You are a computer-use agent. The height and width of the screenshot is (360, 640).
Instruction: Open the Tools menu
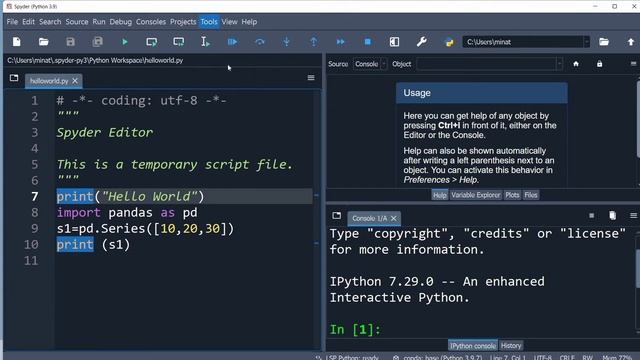(x=209, y=22)
